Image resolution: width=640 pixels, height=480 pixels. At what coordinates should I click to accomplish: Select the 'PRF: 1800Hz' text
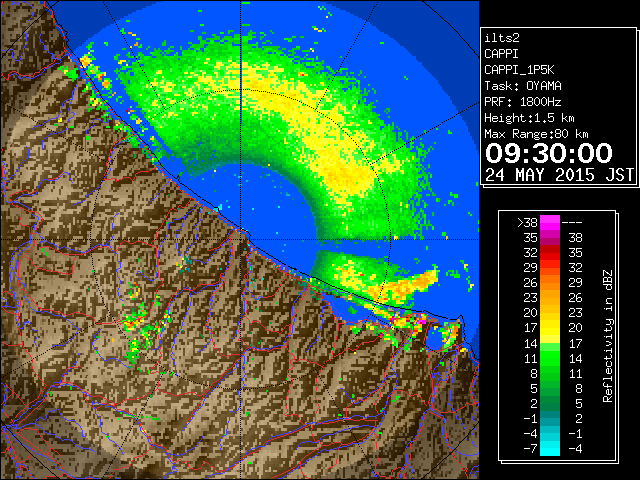[x=523, y=102]
